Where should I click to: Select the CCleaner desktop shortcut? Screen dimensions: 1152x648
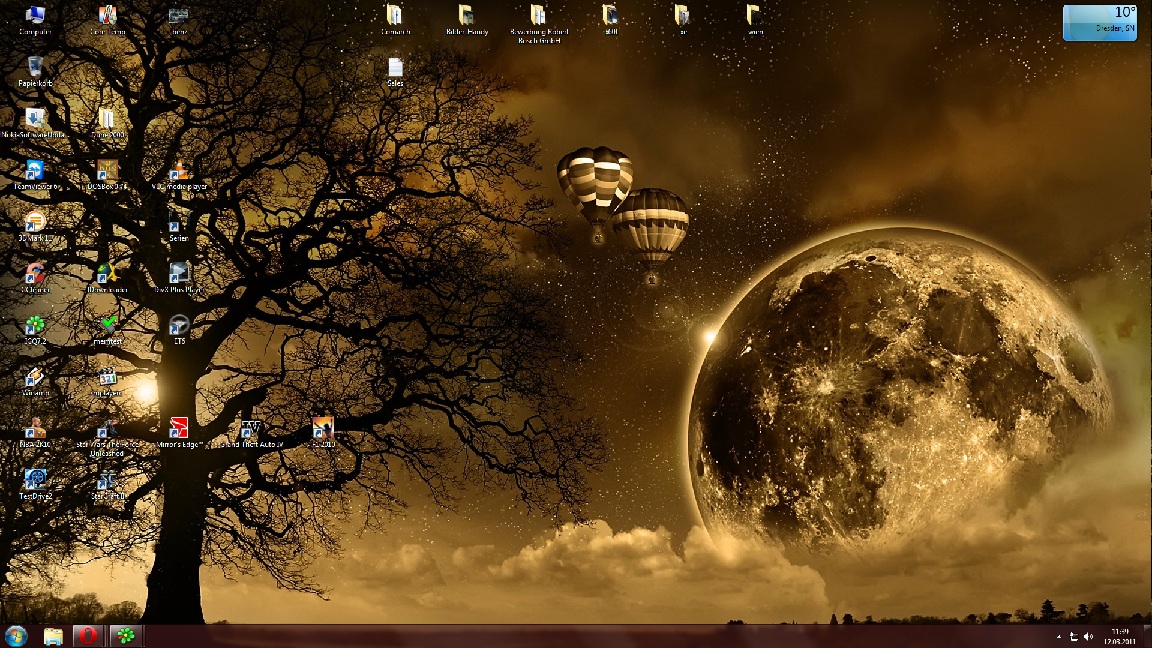(35, 274)
